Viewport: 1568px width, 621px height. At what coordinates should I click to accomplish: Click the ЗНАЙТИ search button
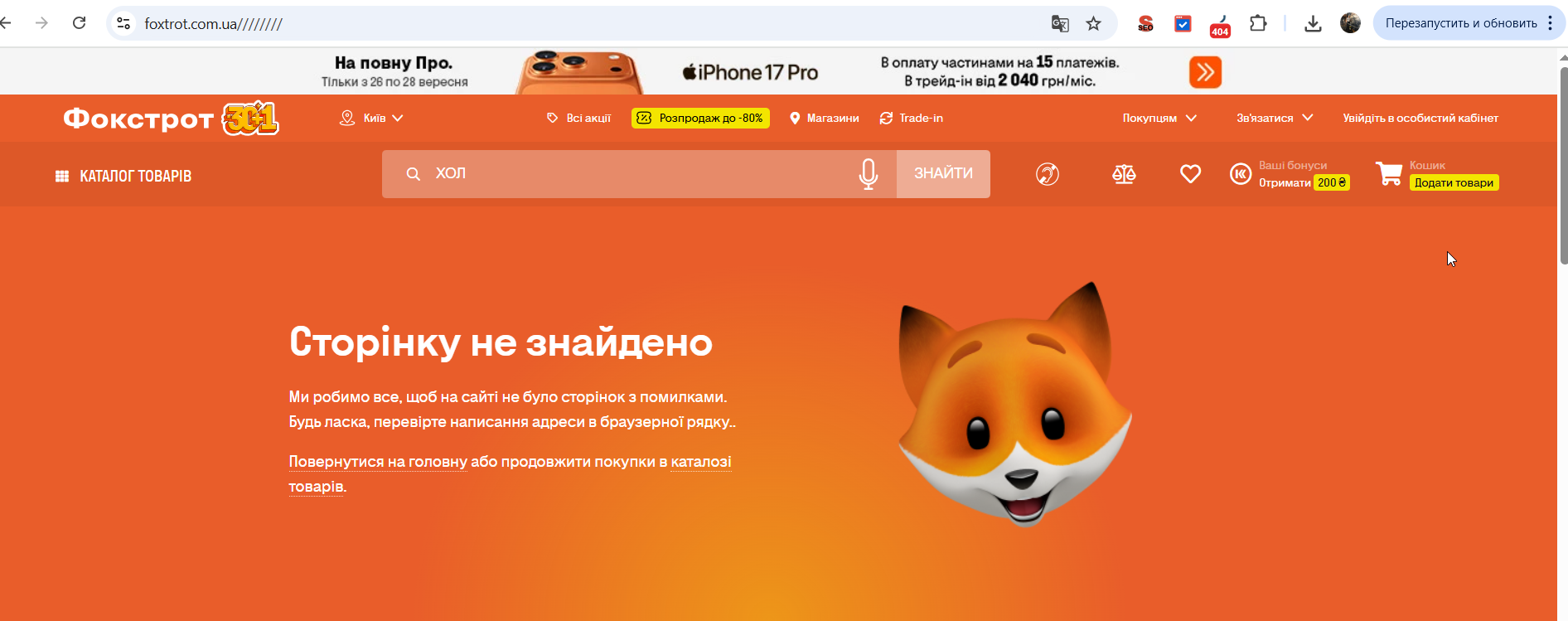click(x=943, y=174)
